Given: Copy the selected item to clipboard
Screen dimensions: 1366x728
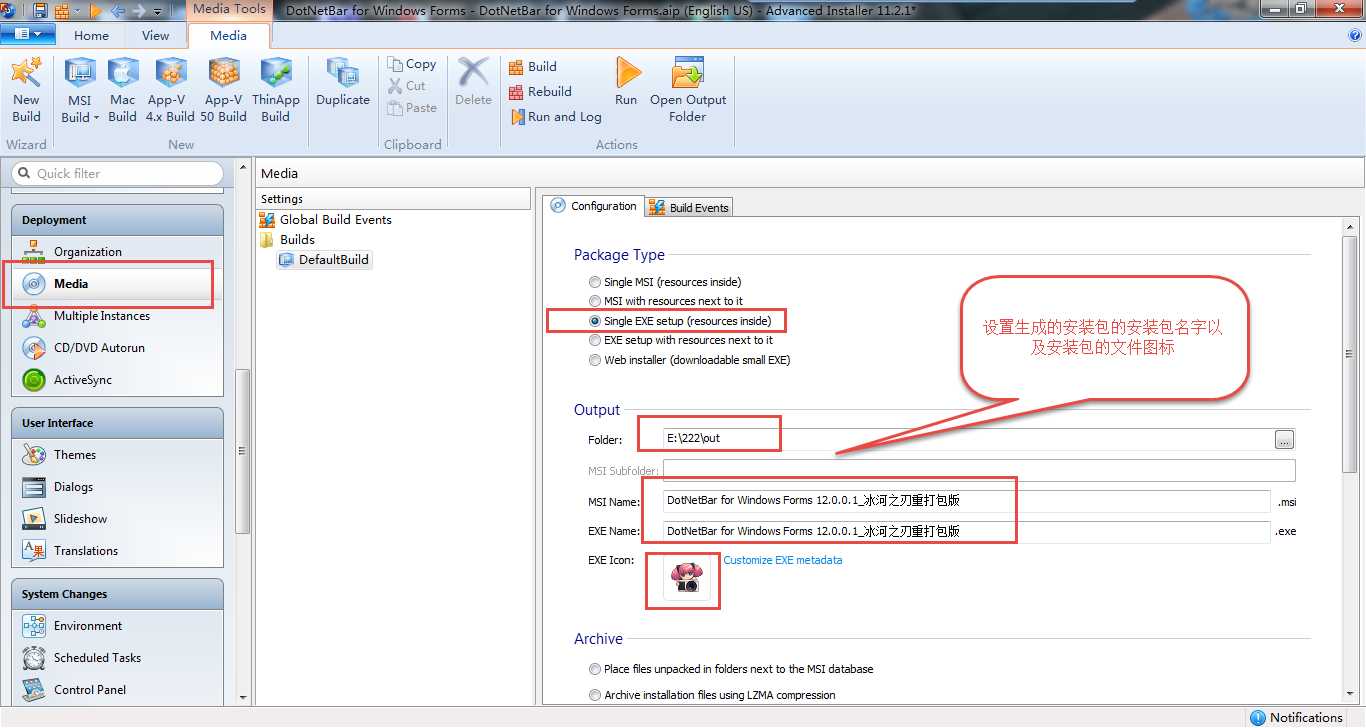Looking at the screenshot, I should [412, 63].
